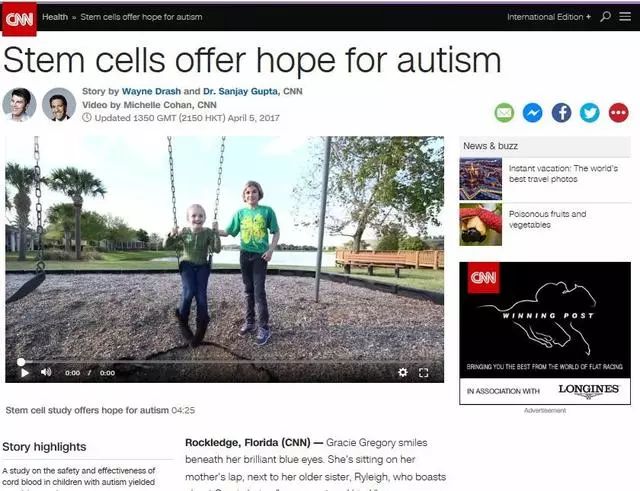Open Poisonous fruits and vegetables story
The width and height of the screenshot is (640, 491).
click(x=547, y=219)
